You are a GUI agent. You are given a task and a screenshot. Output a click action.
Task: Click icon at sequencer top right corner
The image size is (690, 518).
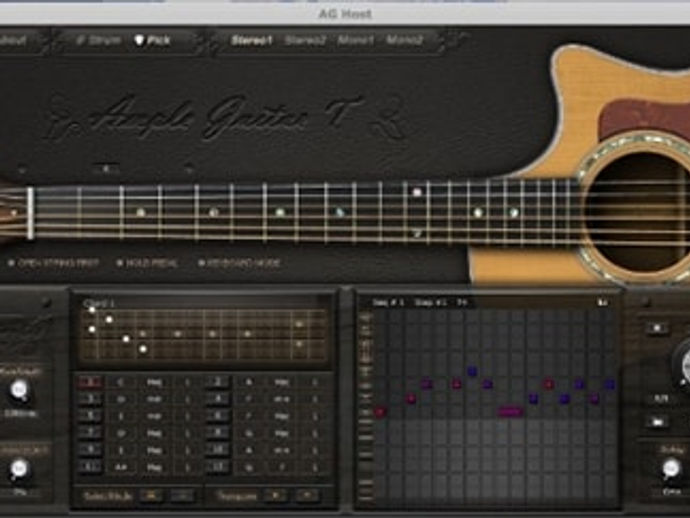(602, 302)
